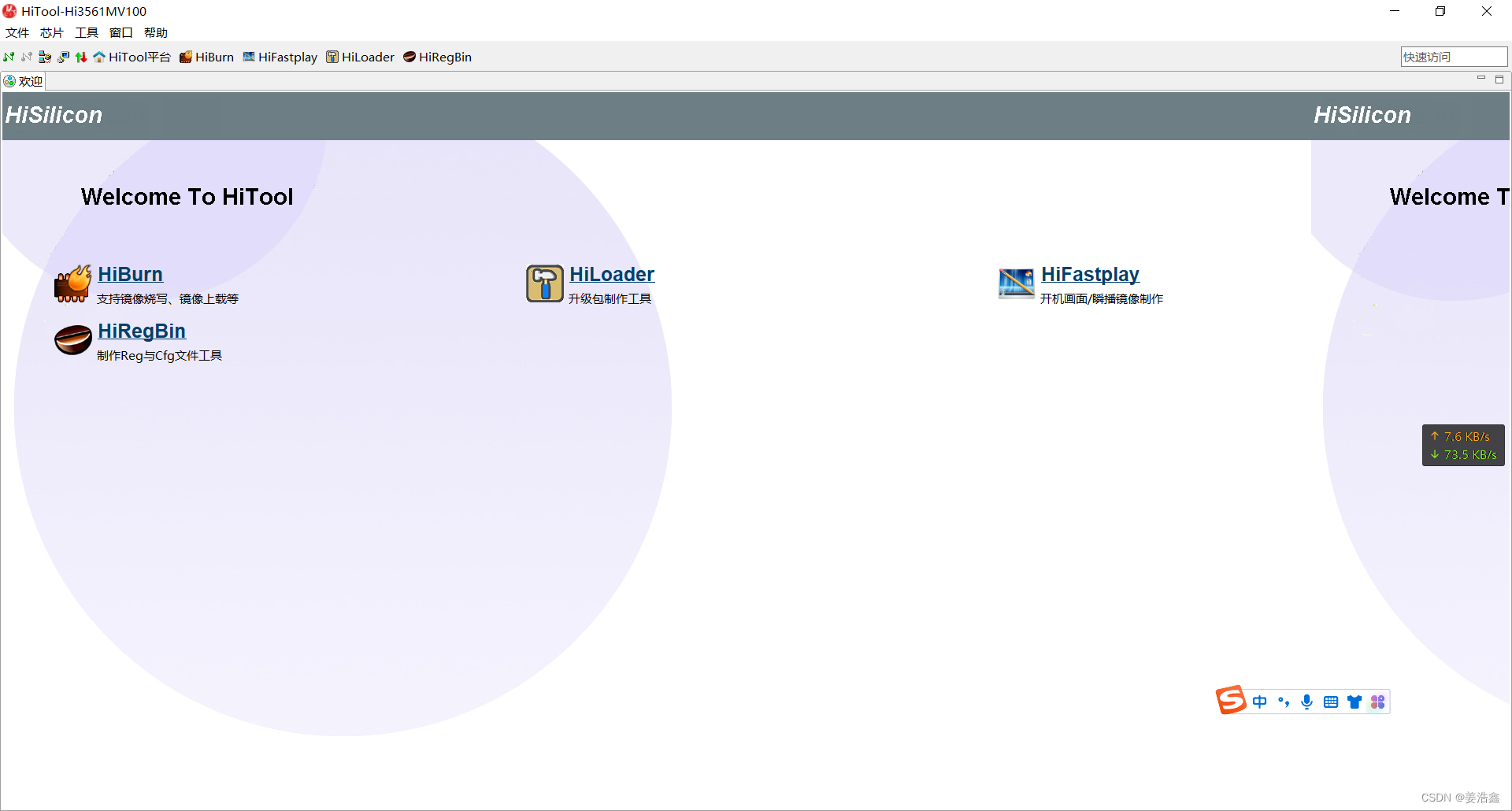Click the coffee bean icon beside HiRegBin link
Viewport: 1512px width, 811px height.
(72, 340)
